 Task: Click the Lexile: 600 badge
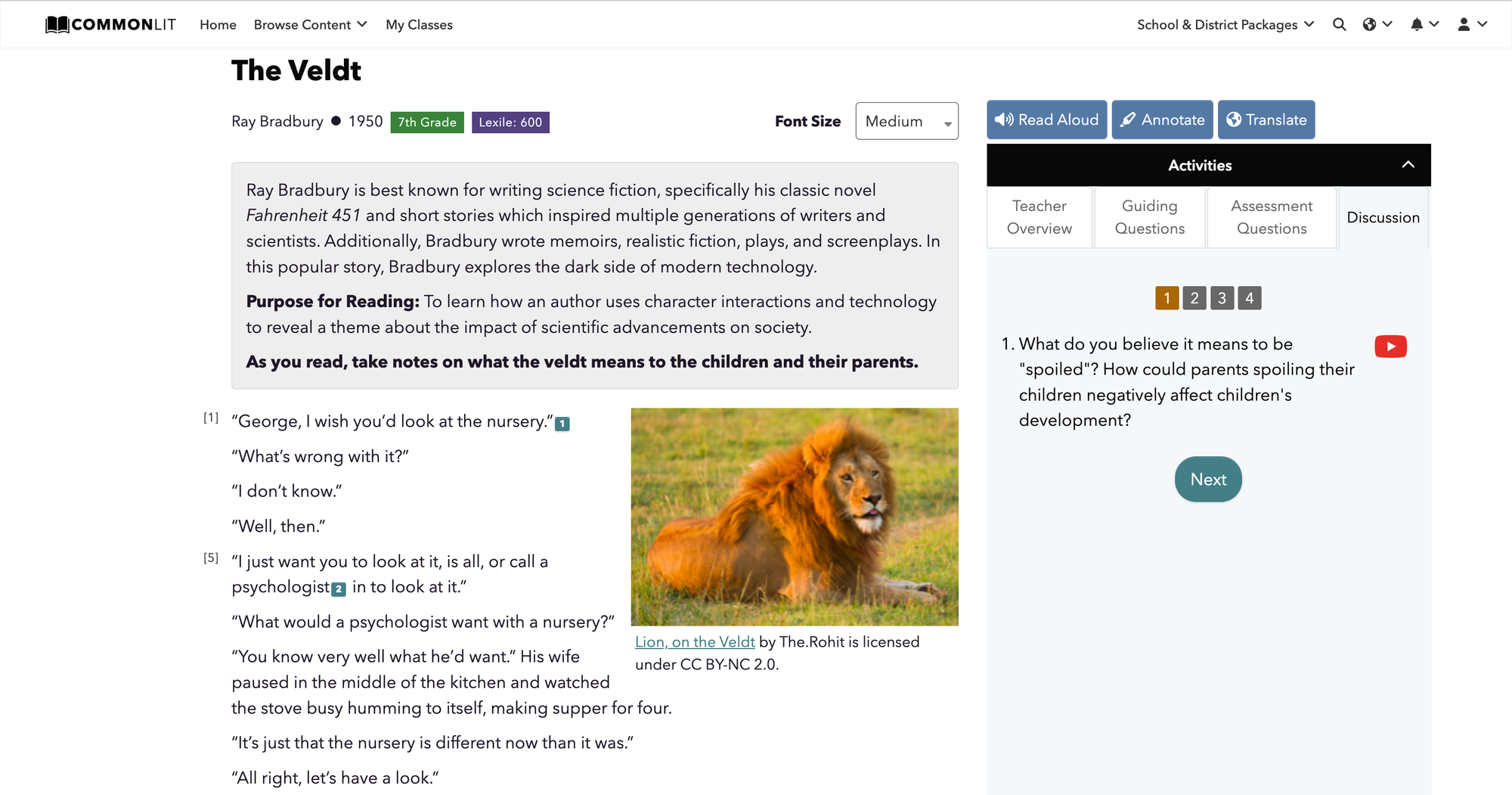[x=510, y=122]
